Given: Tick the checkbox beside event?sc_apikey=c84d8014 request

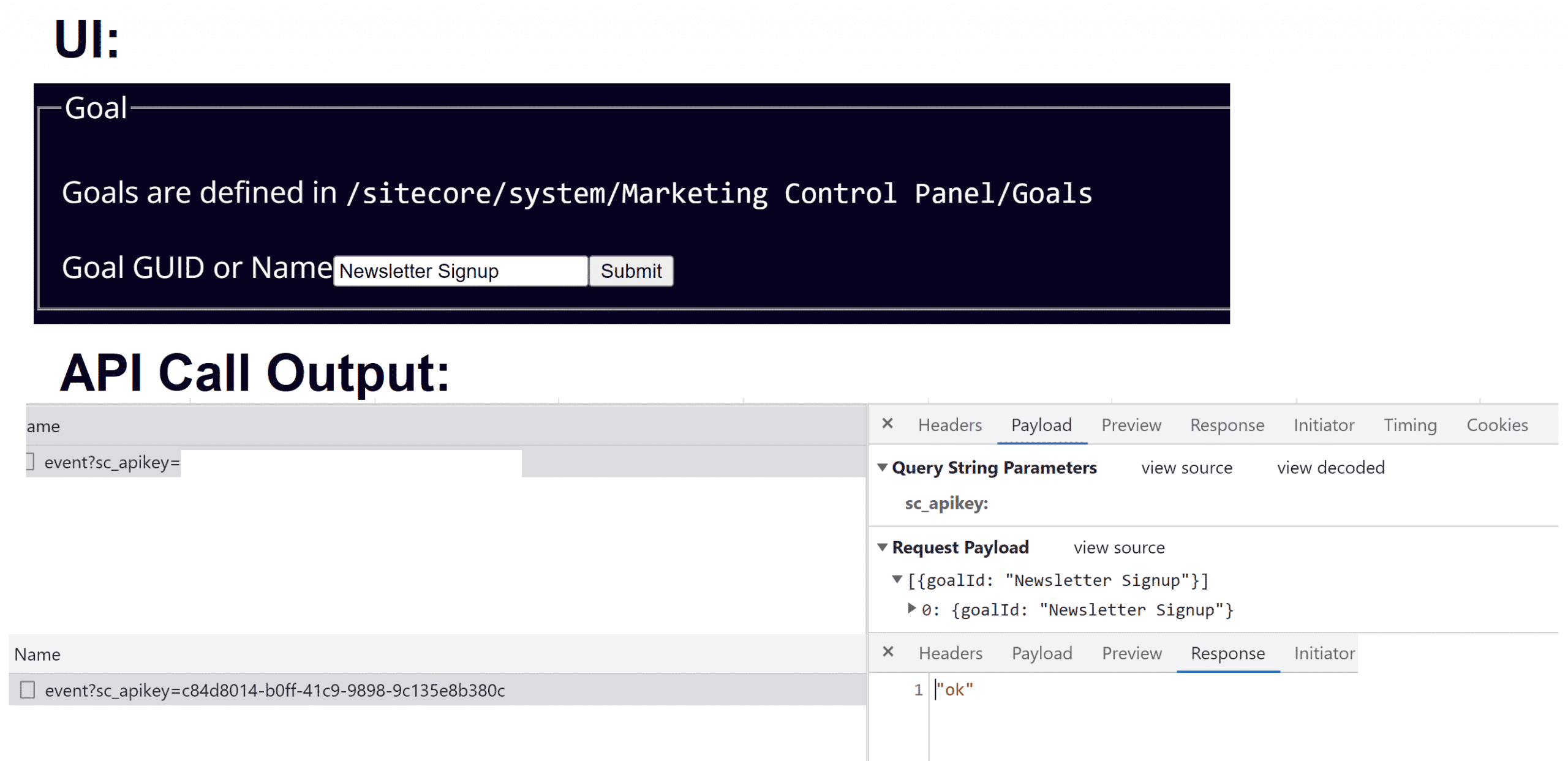Looking at the screenshot, I should 28,690.
